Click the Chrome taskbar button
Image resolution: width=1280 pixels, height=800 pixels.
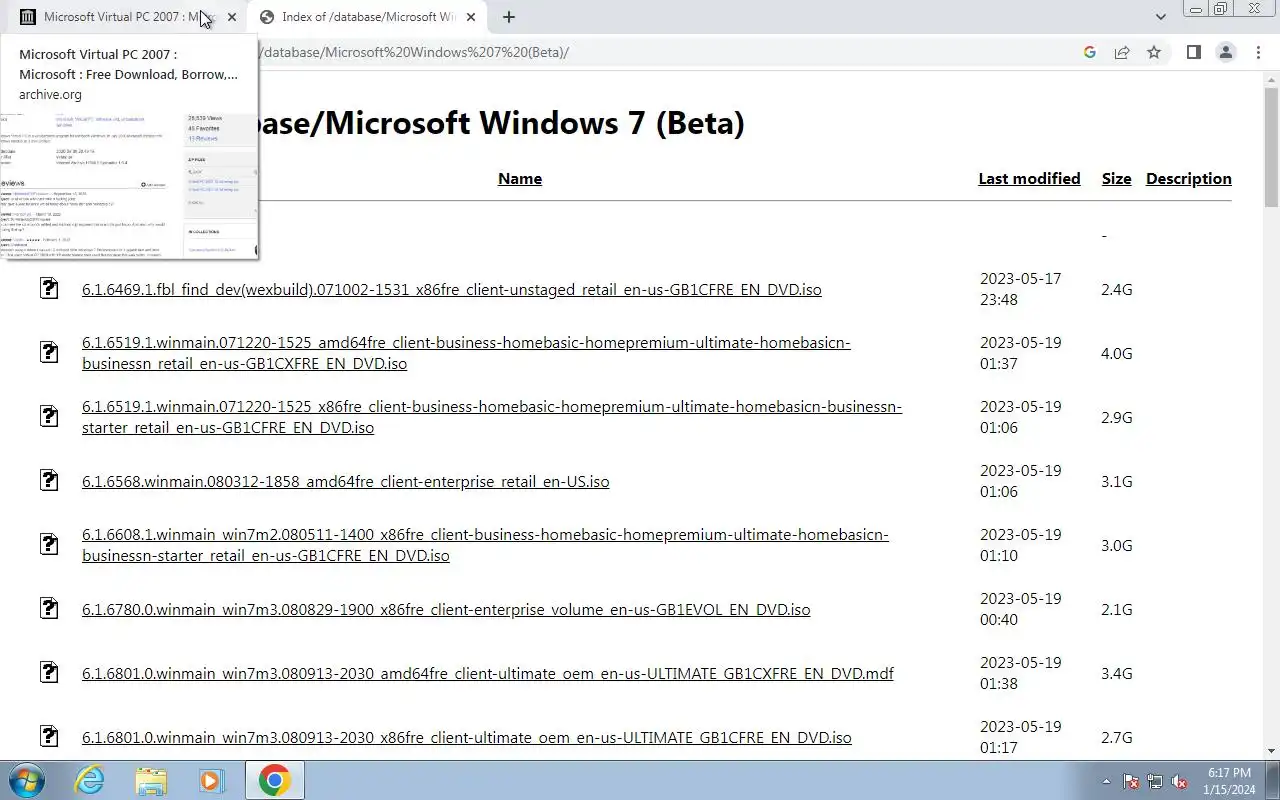(x=275, y=780)
